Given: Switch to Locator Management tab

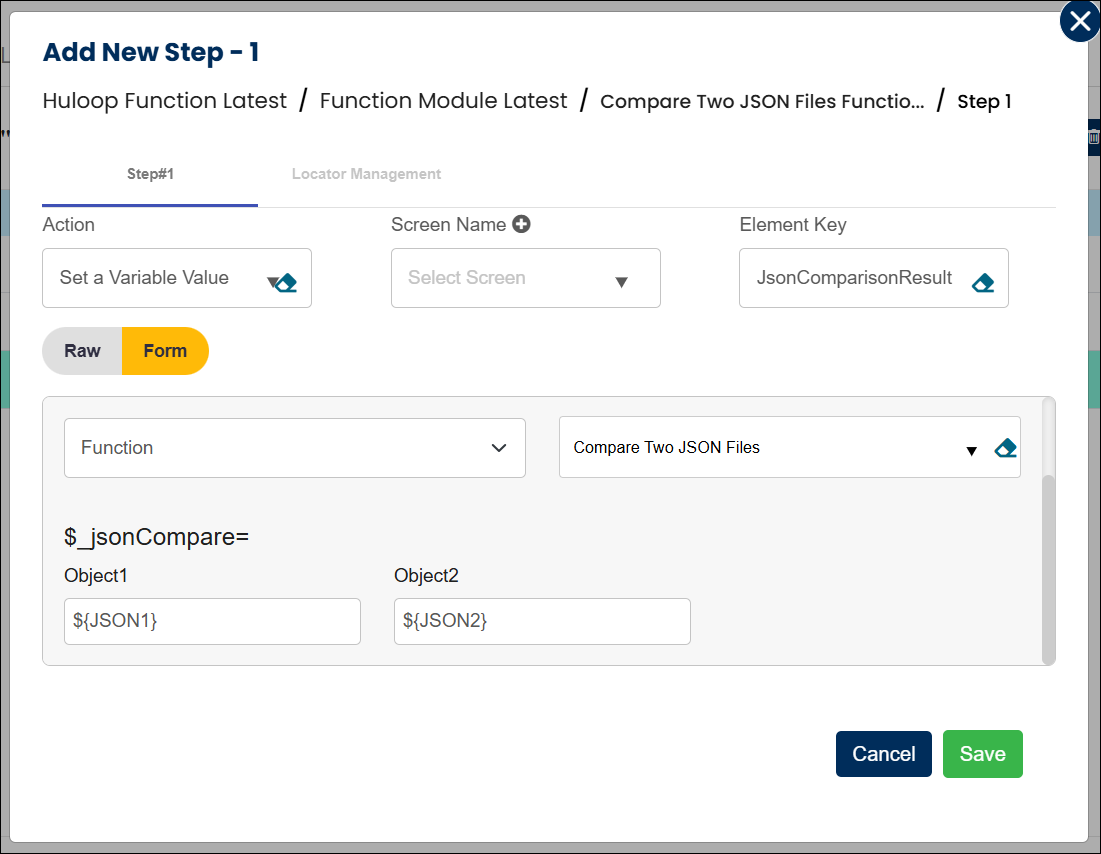Looking at the screenshot, I should pos(366,174).
